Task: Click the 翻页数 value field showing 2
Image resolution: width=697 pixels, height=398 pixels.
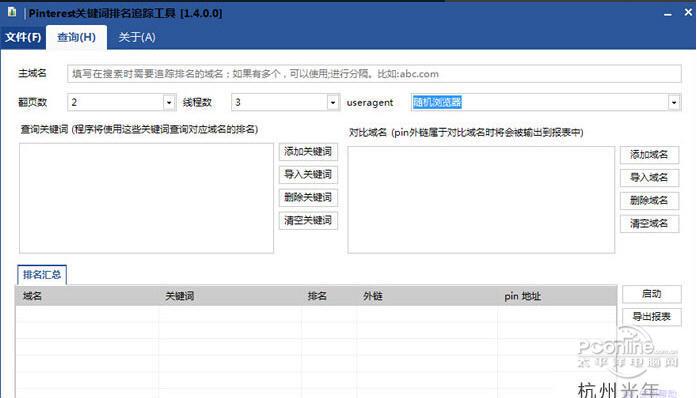Action: (116, 103)
